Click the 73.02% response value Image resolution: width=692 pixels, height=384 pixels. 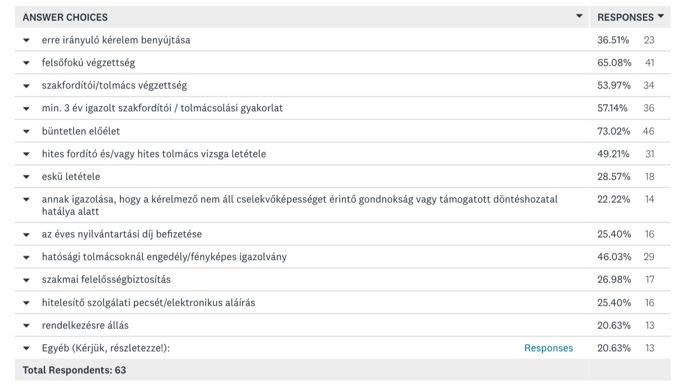point(613,131)
